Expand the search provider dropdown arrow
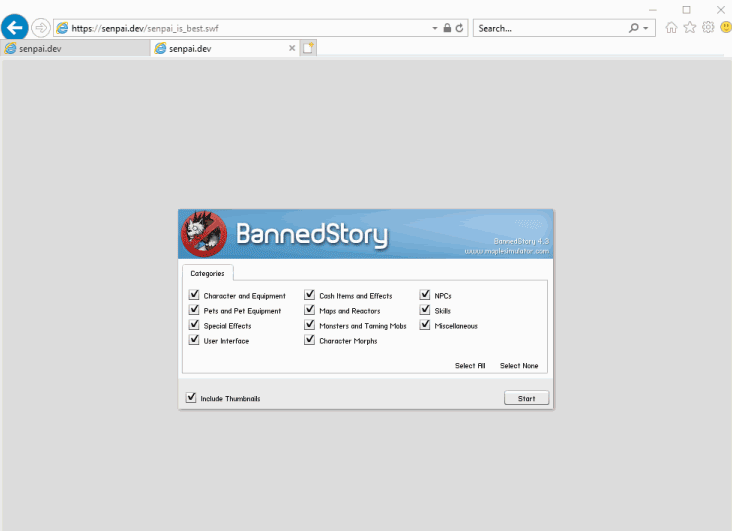Image resolution: width=732 pixels, height=531 pixels. point(646,28)
